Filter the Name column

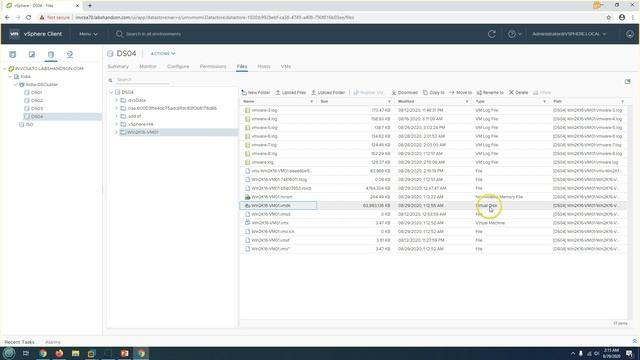pyautogui.click(x=312, y=101)
